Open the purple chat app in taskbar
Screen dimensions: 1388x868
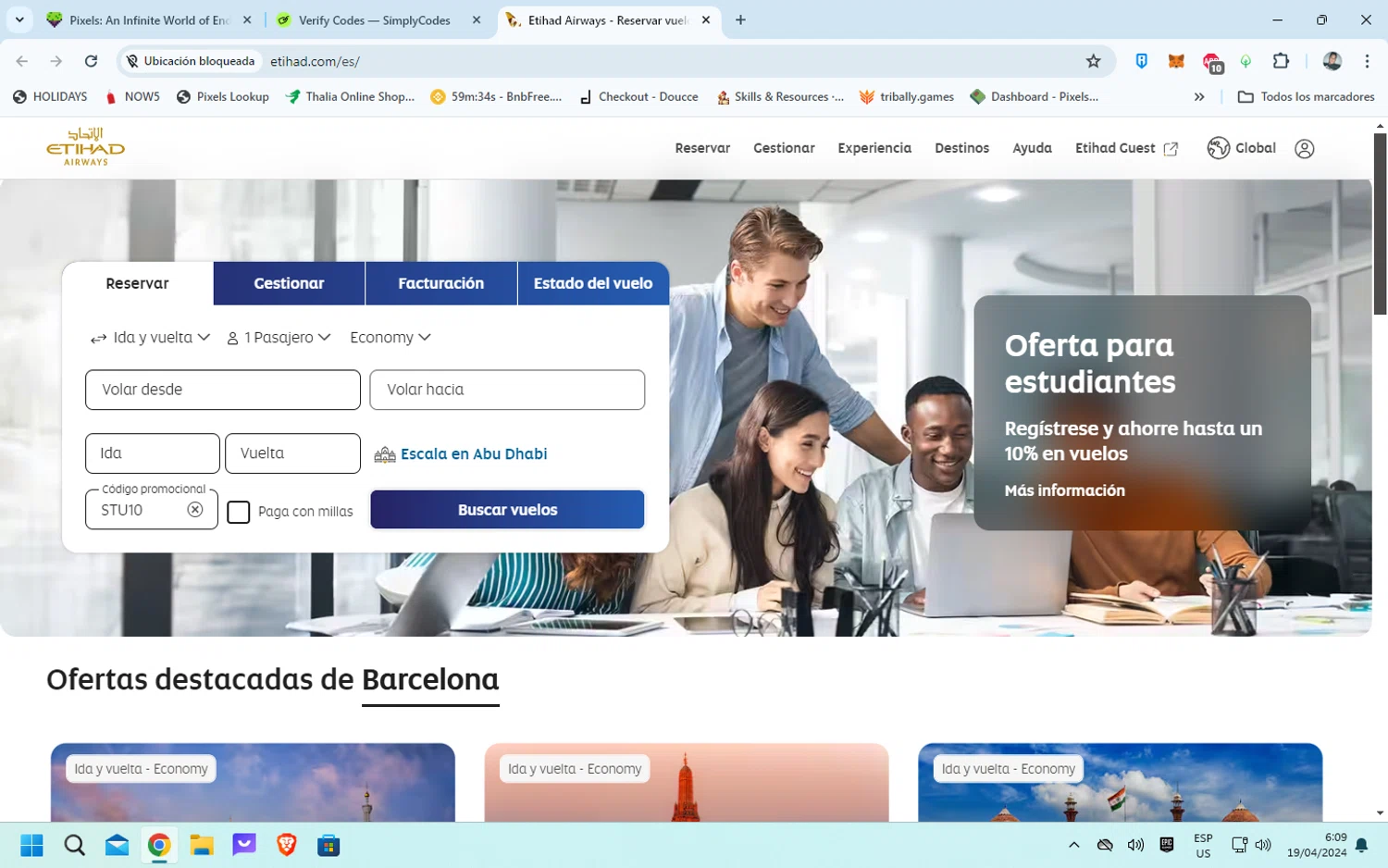coord(244,845)
